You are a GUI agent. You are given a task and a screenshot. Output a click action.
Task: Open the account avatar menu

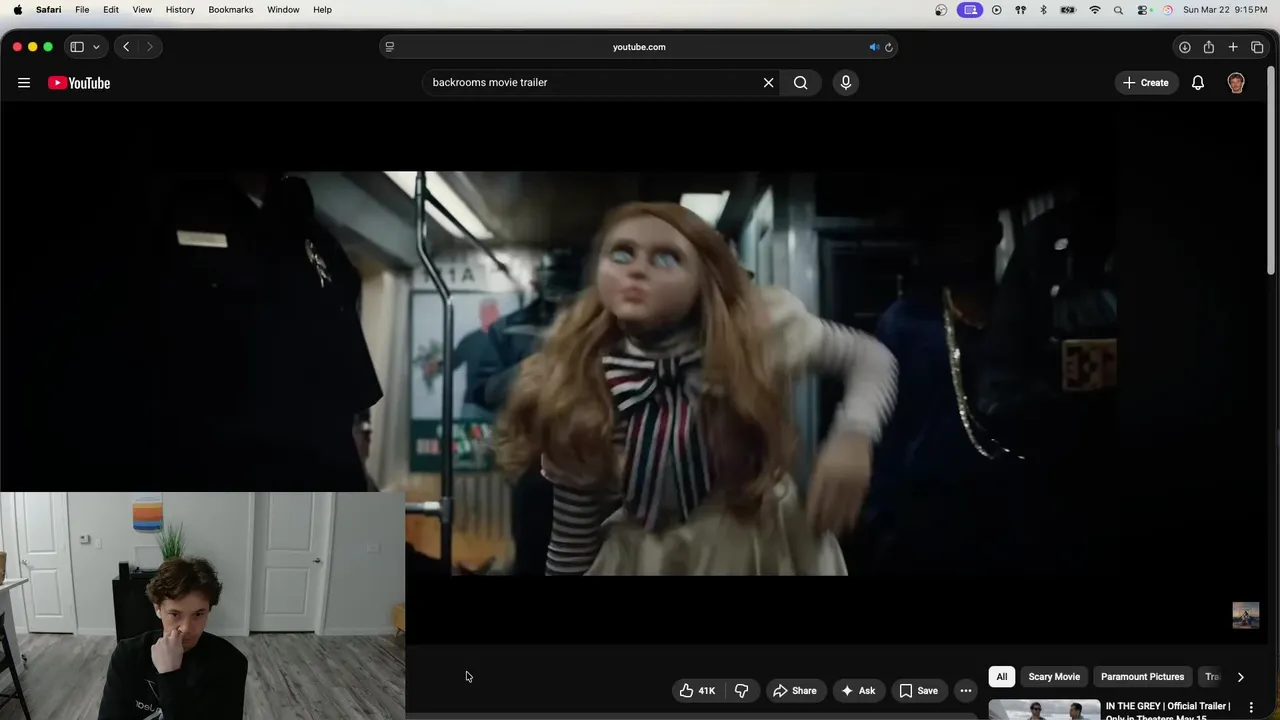tap(1236, 83)
